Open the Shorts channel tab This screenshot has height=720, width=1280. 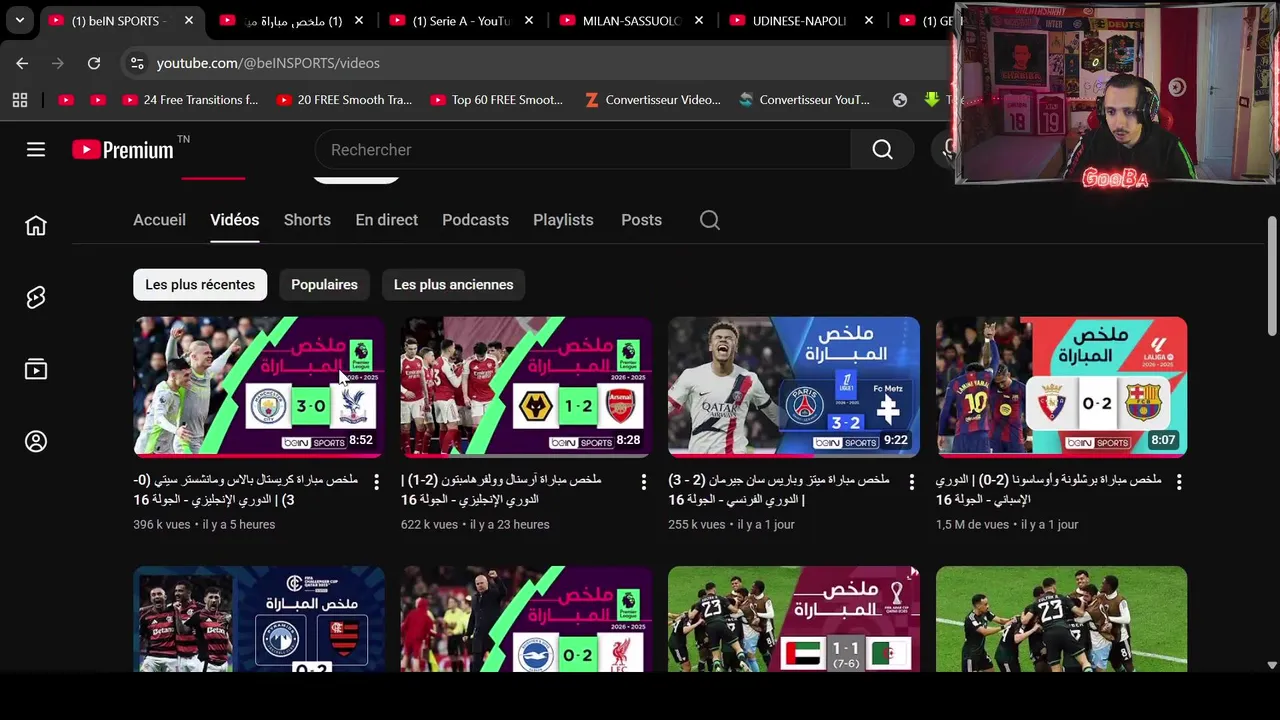(307, 220)
